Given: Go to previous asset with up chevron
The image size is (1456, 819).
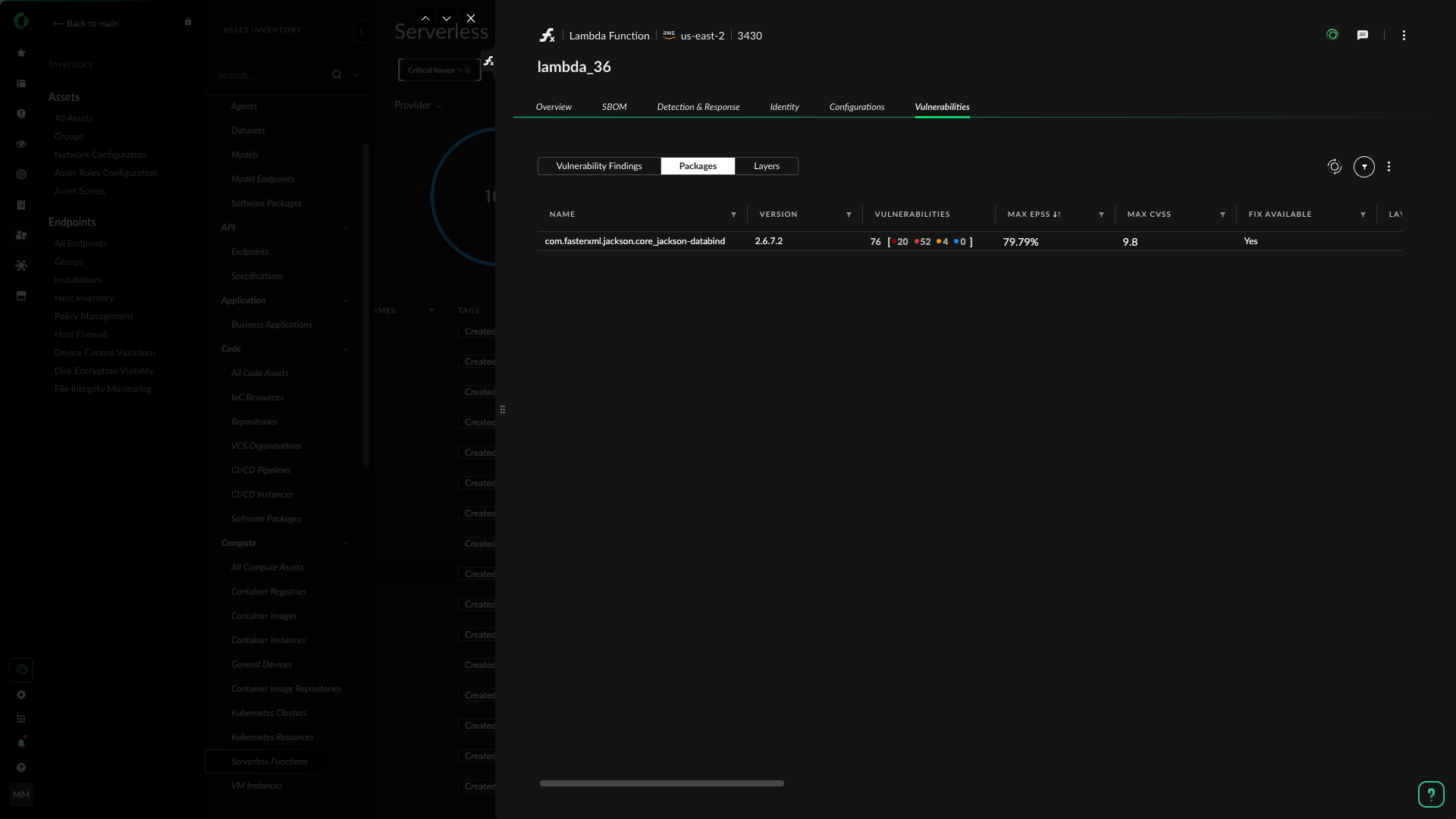Looking at the screenshot, I should (425, 18).
